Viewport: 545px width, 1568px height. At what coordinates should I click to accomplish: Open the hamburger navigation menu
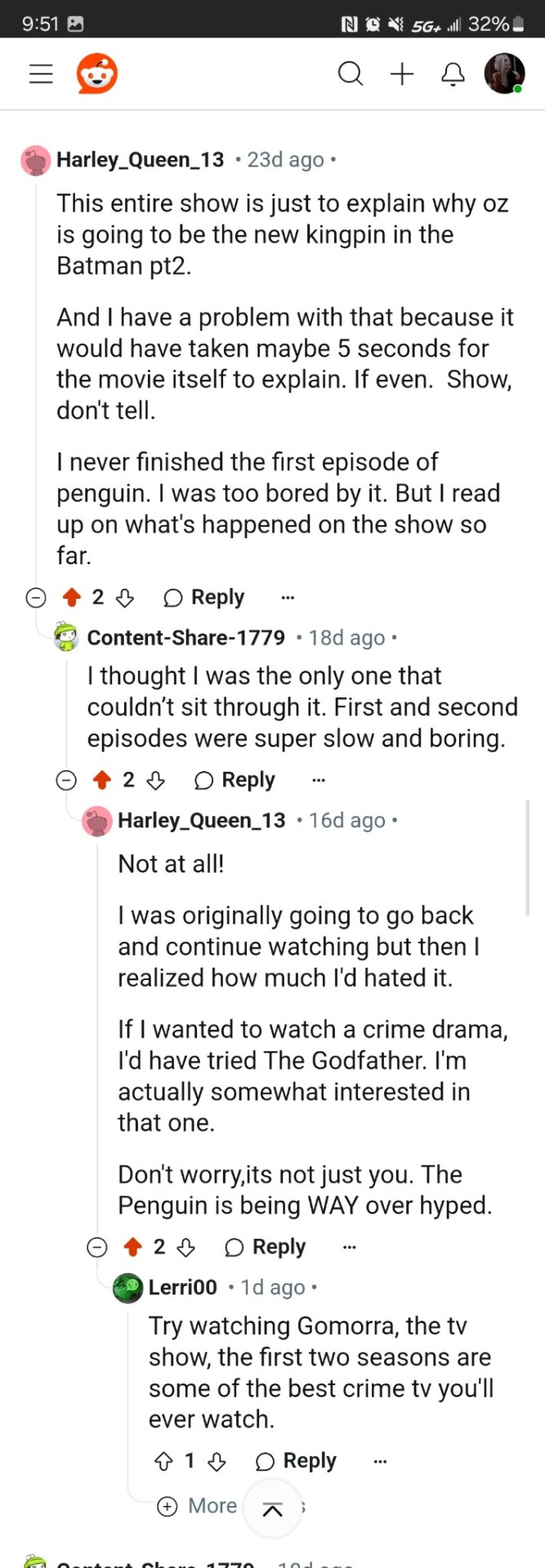tap(41, 74)
